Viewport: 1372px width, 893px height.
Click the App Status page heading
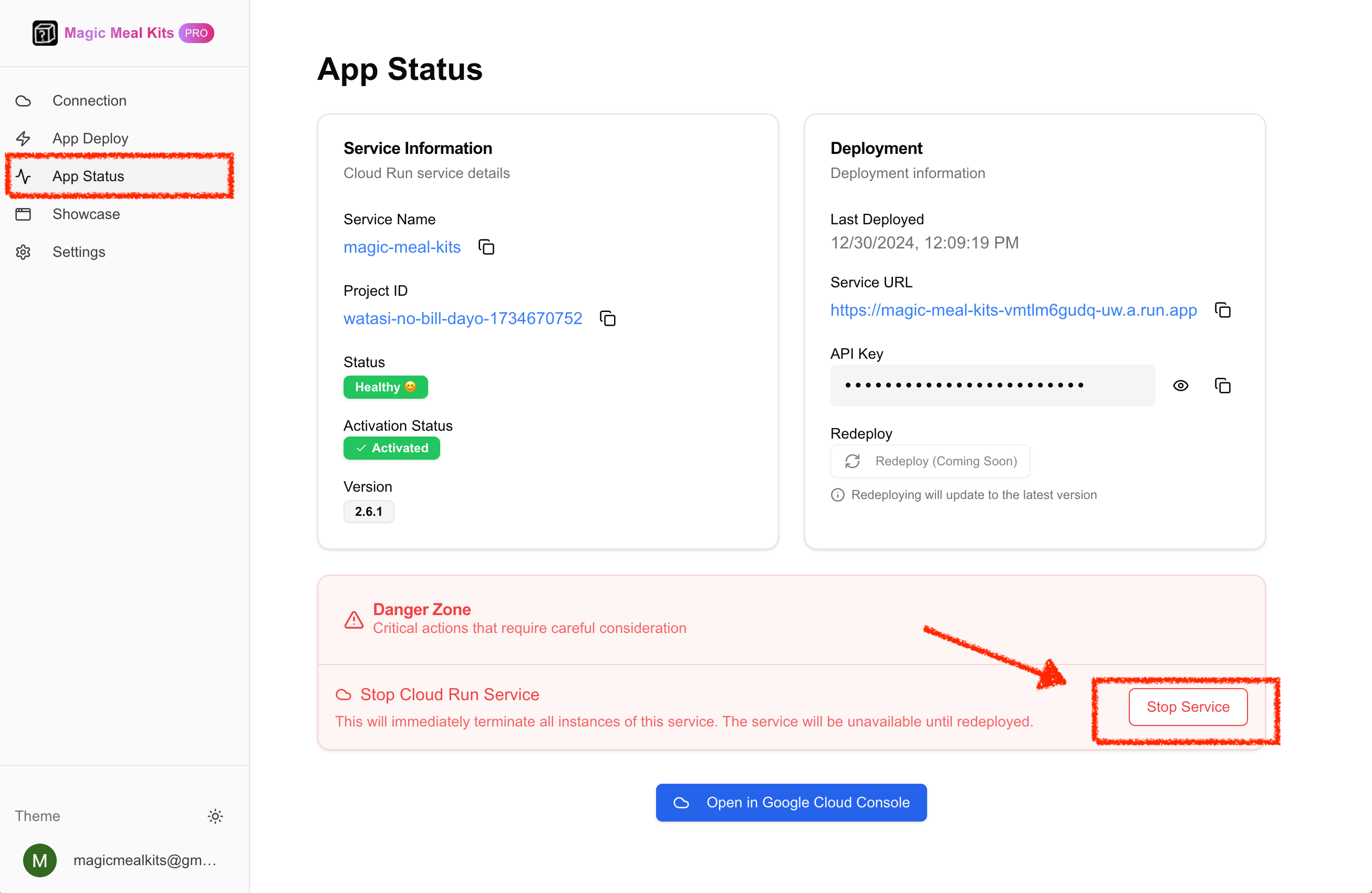click(x=400, y=69)
